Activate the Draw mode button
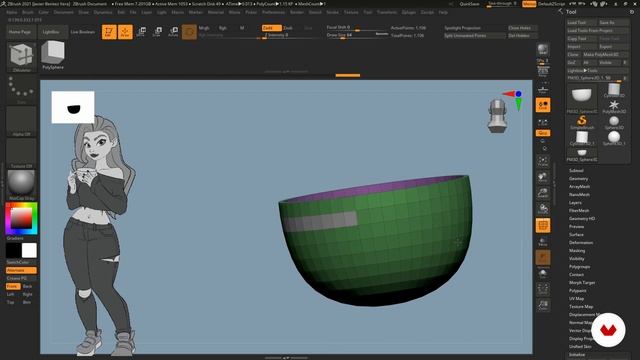Viewport: 640px width, 360px height. tap(125, 32)
